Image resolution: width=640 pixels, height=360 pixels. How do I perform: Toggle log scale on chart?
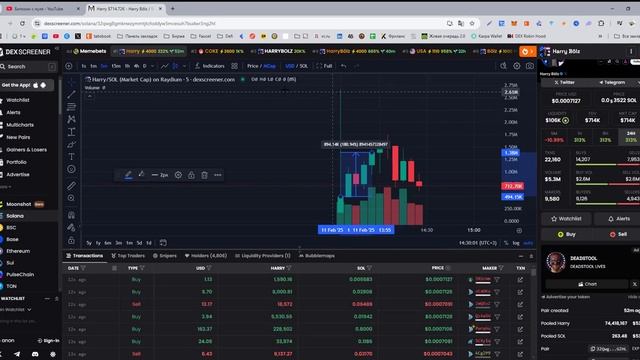(516, 243)
